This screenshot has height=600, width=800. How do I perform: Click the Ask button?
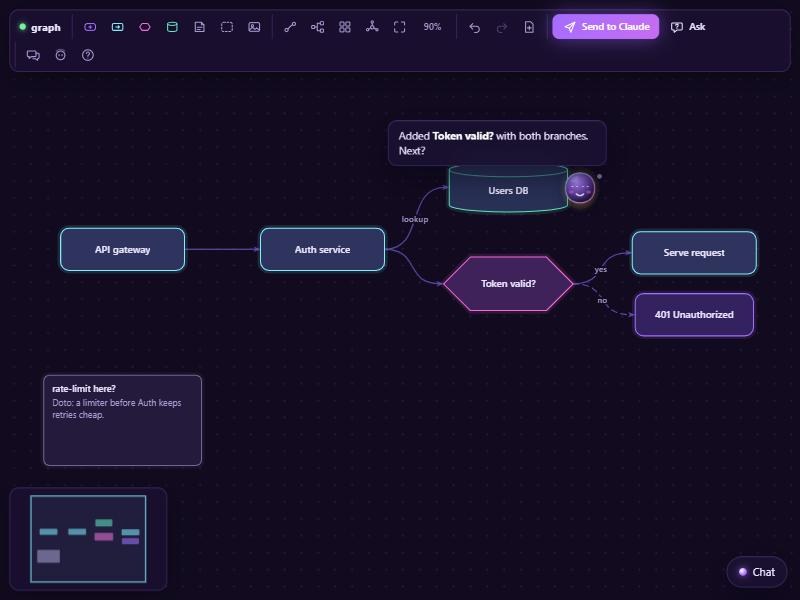pos(688,27)
